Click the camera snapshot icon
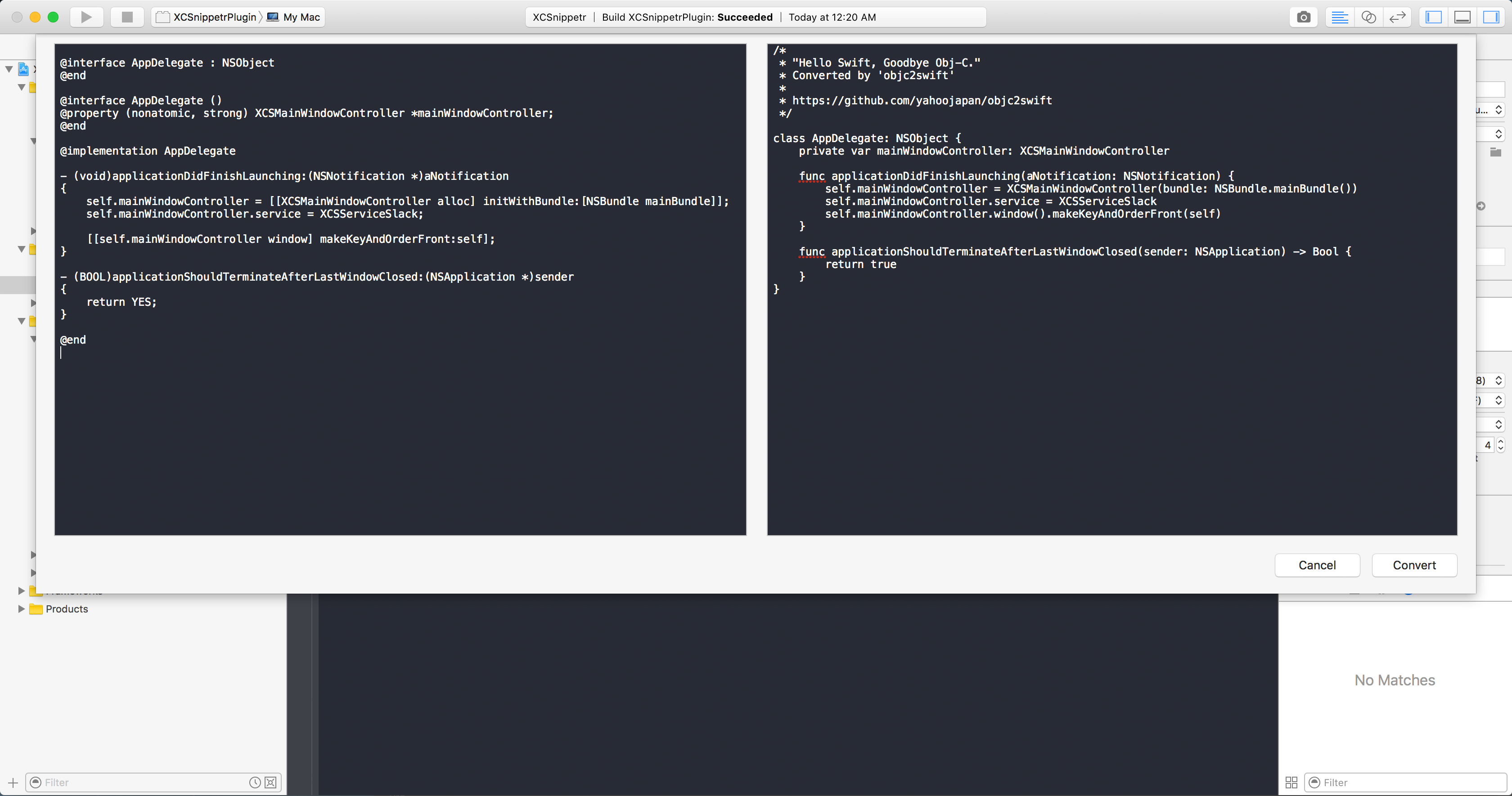Image resolution: width=1512 pixels, height=796 pixels. point(1303,17)
